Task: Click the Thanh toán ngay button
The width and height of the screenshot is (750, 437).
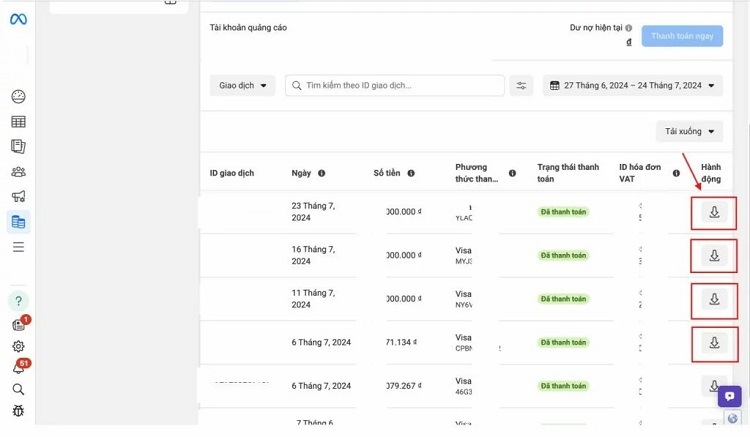Action: tap(682, 36)
